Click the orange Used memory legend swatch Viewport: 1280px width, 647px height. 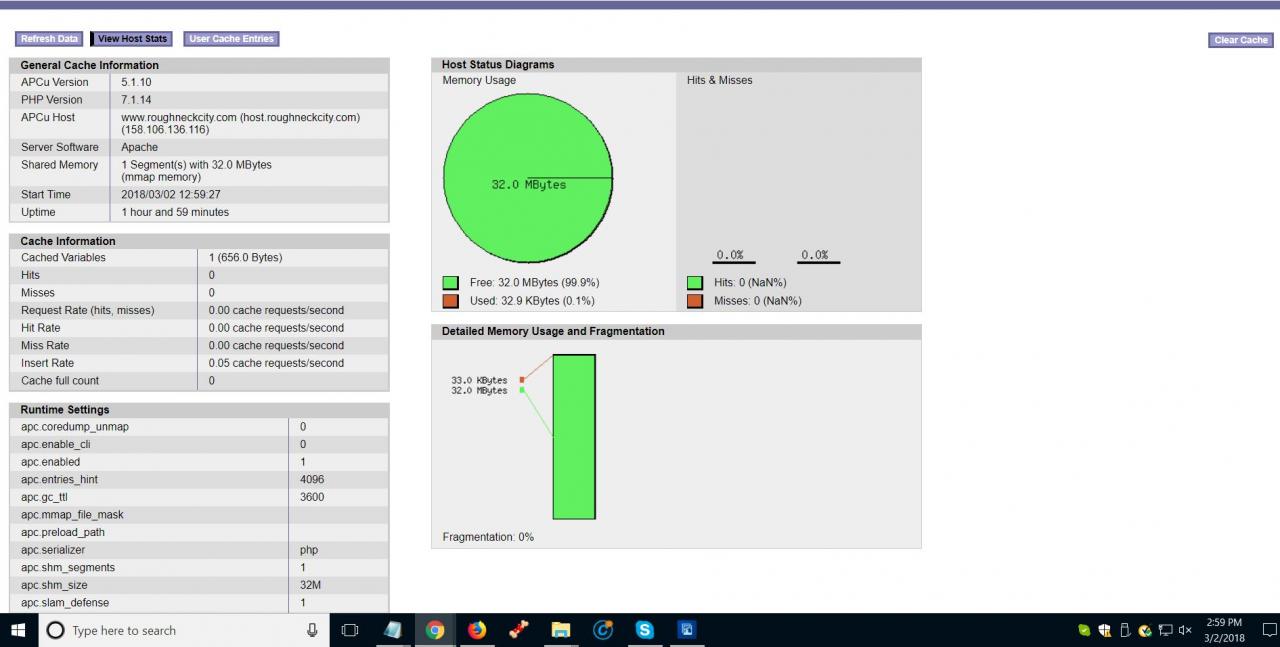tap(451, 301)
